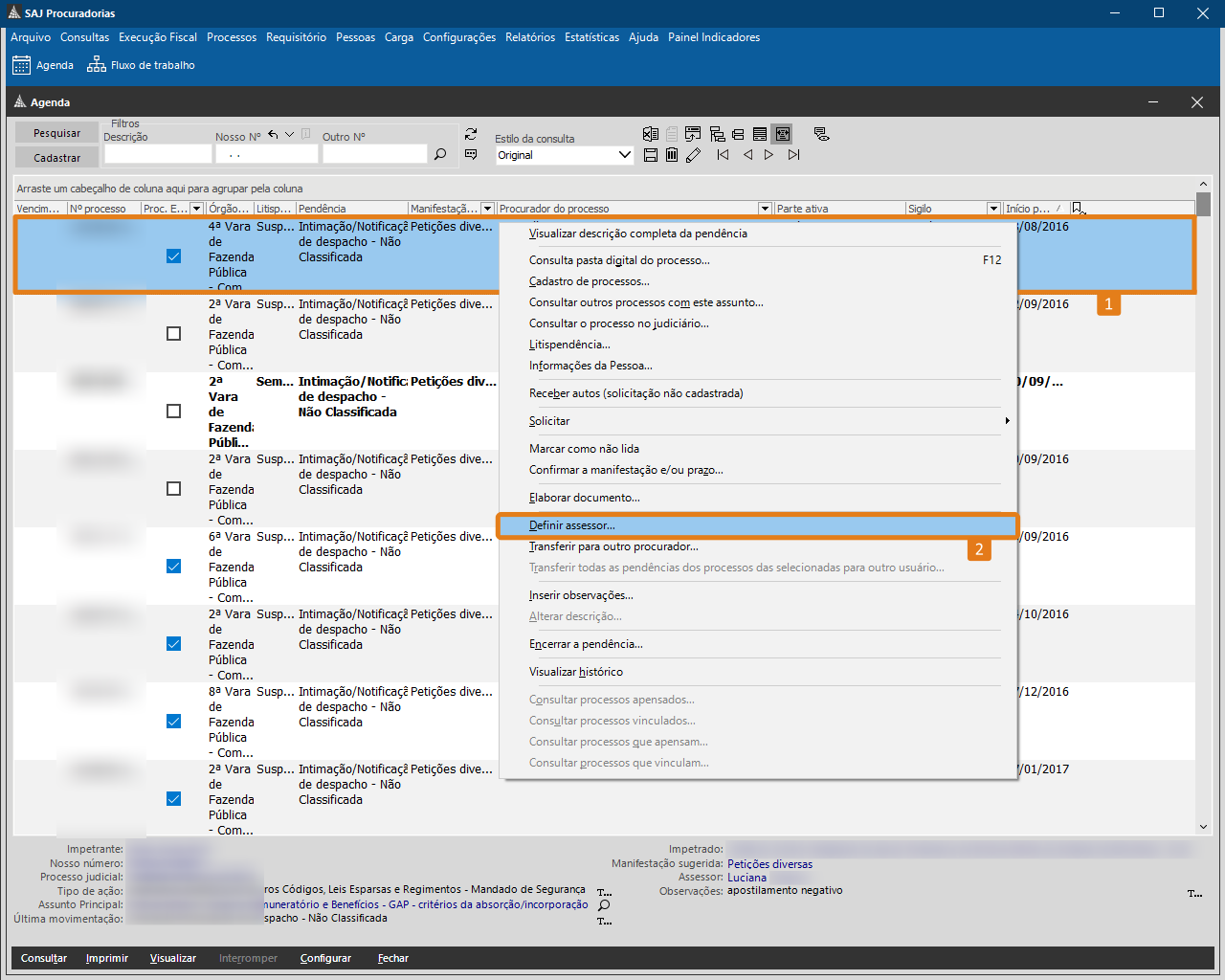Screen dimensions: 1225x980
Task: Click the Pesquisar button
Action: tap(57, 133)
